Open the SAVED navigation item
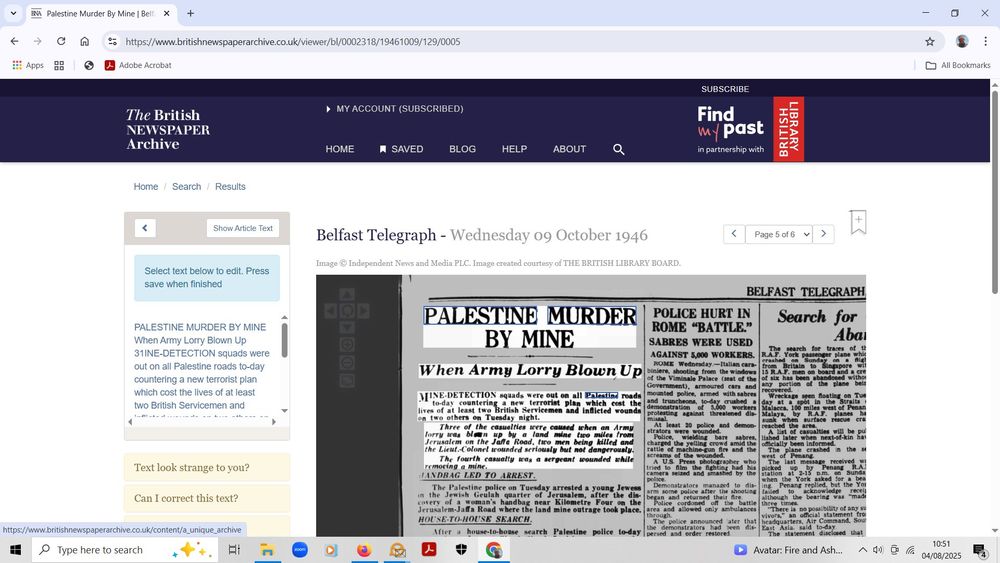The width and height of the screenshot is (1000, 563). coord(401,149)
